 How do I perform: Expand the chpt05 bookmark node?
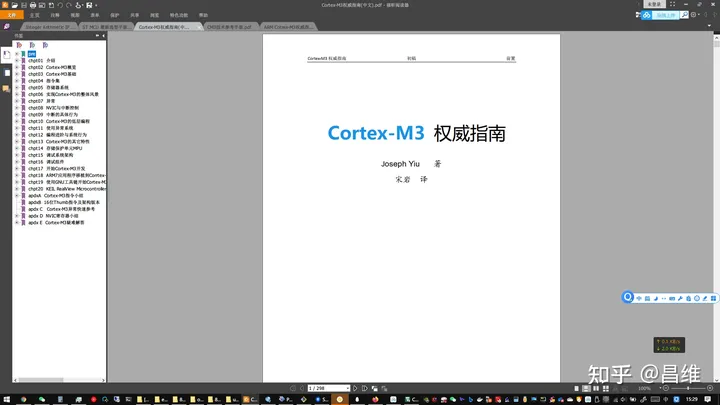pos(17,87)
